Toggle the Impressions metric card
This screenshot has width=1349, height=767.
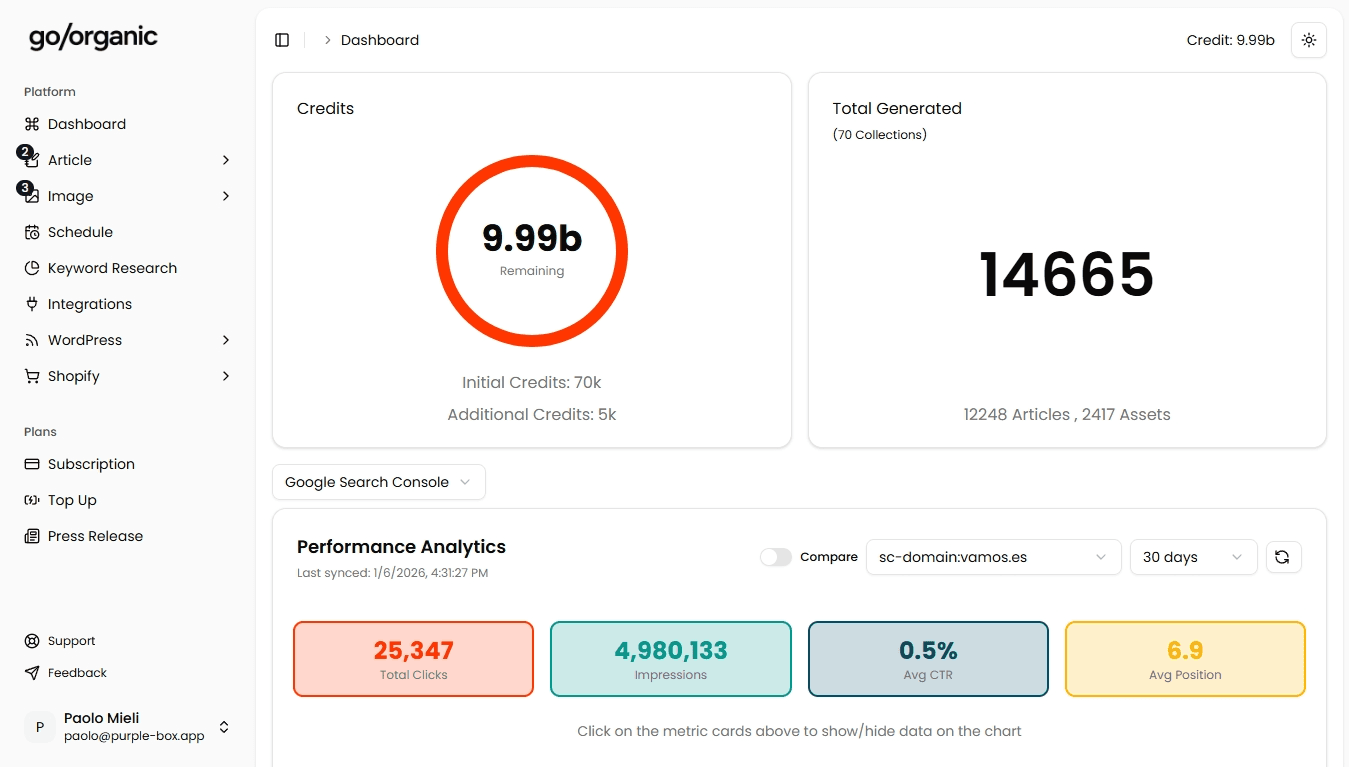click(670, 658)
